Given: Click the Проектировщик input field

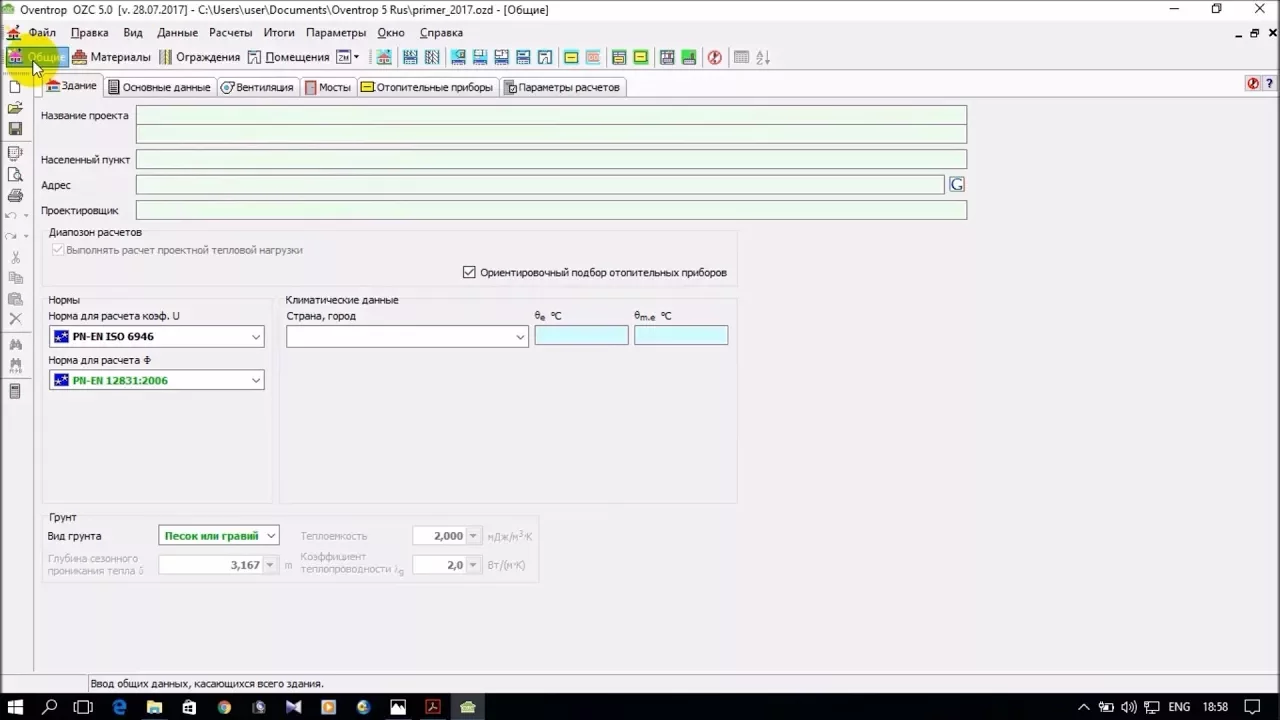Looking at the screenshot, I should click(551, 210).
